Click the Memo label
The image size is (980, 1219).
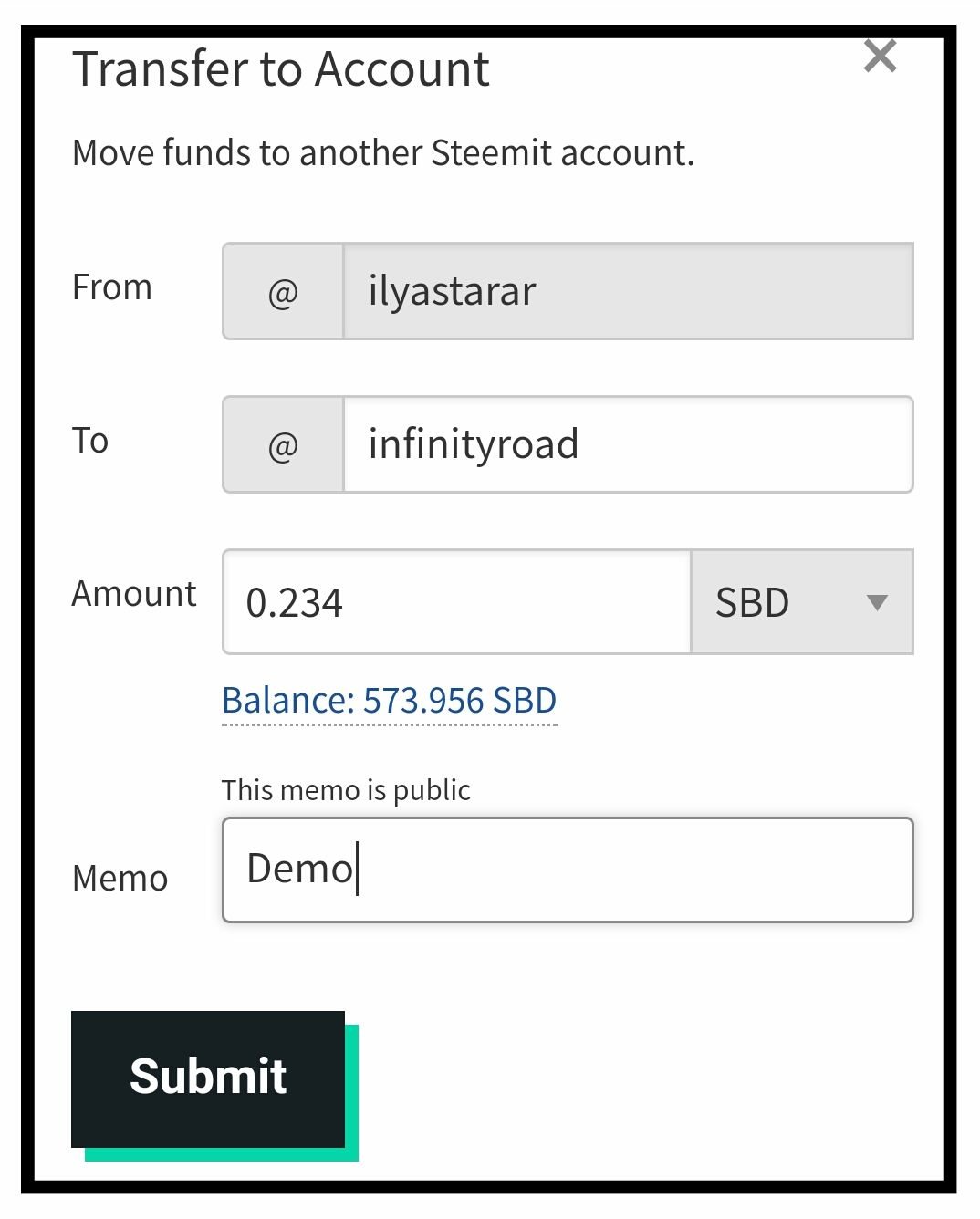coord(120,879)
